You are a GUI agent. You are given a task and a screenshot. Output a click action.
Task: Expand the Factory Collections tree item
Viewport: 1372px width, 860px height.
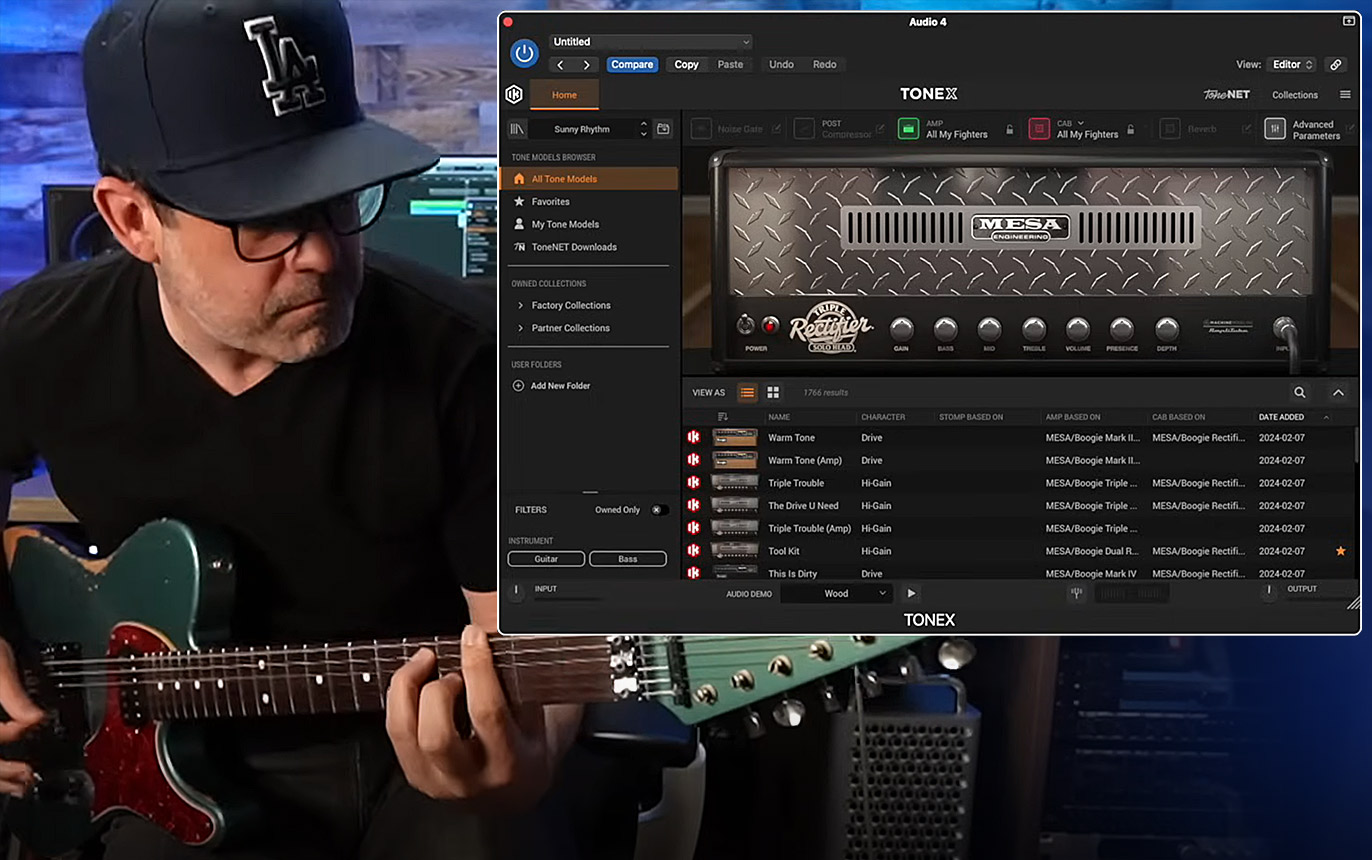point(520,306)
